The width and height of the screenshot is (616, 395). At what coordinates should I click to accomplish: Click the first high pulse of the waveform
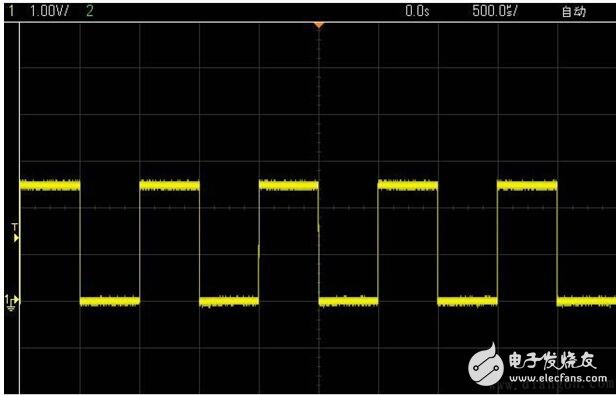50,185
